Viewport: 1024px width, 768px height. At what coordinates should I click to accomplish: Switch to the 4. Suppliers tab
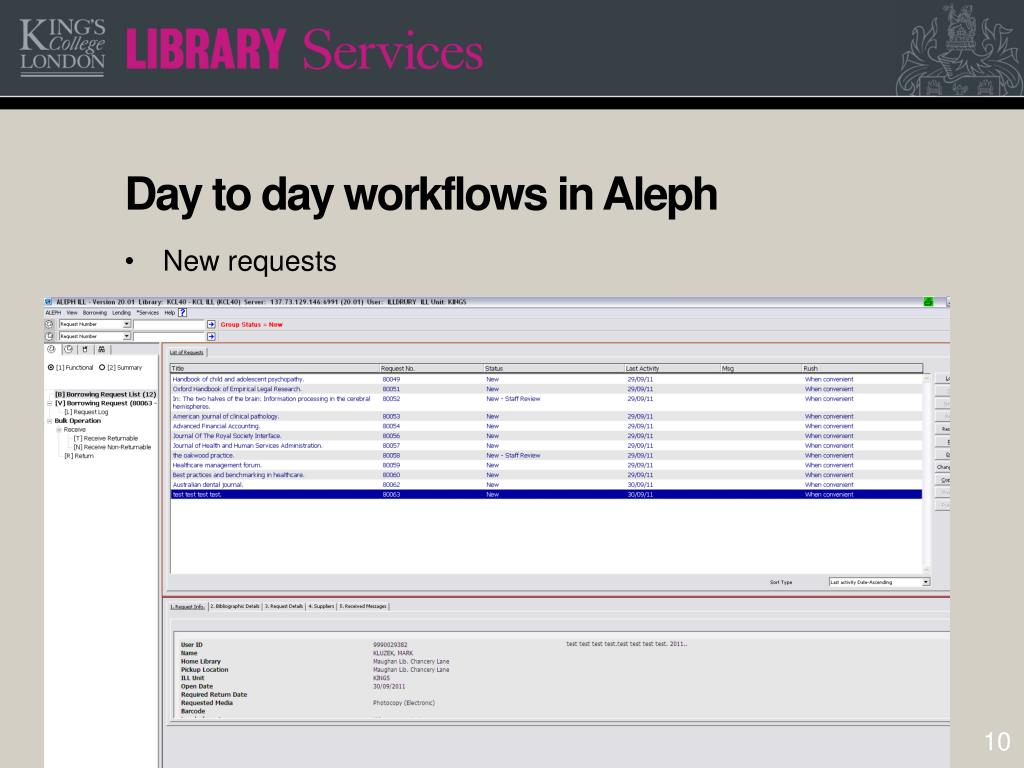pos(321,607)
